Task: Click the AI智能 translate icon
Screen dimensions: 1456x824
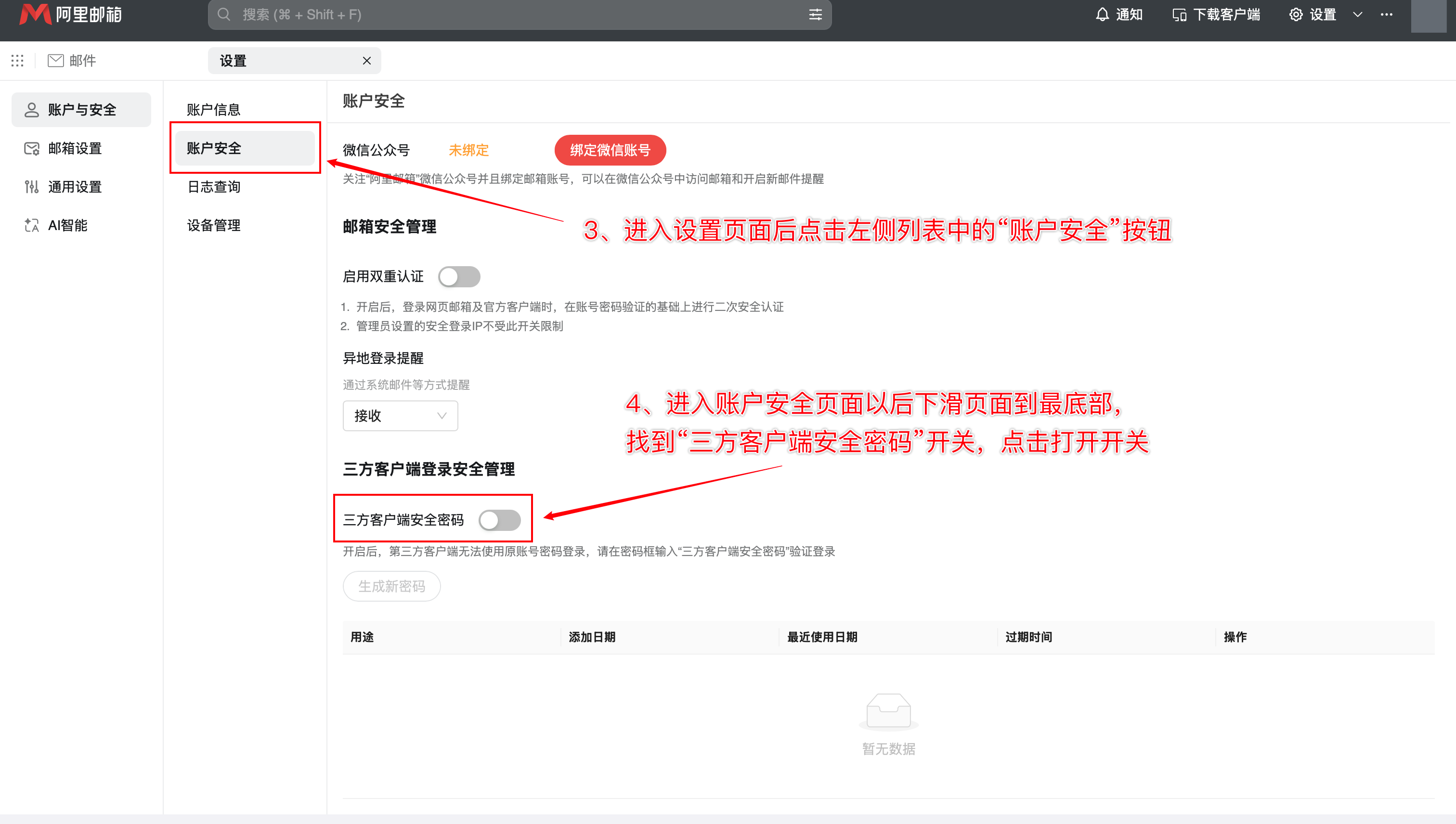Action: 32,225
